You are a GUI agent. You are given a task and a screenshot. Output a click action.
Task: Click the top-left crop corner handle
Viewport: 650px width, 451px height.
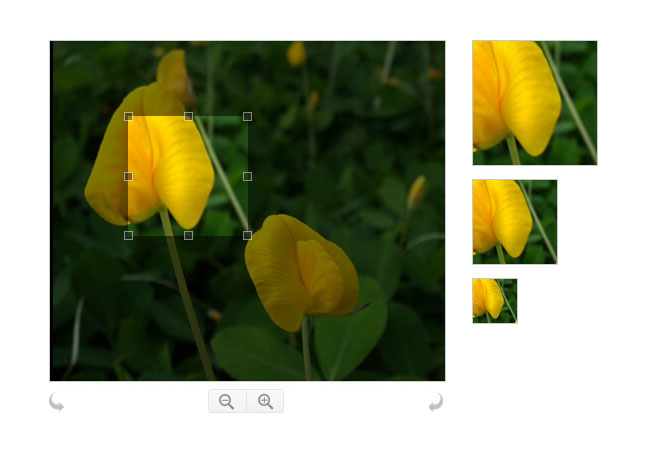[128, 117]
